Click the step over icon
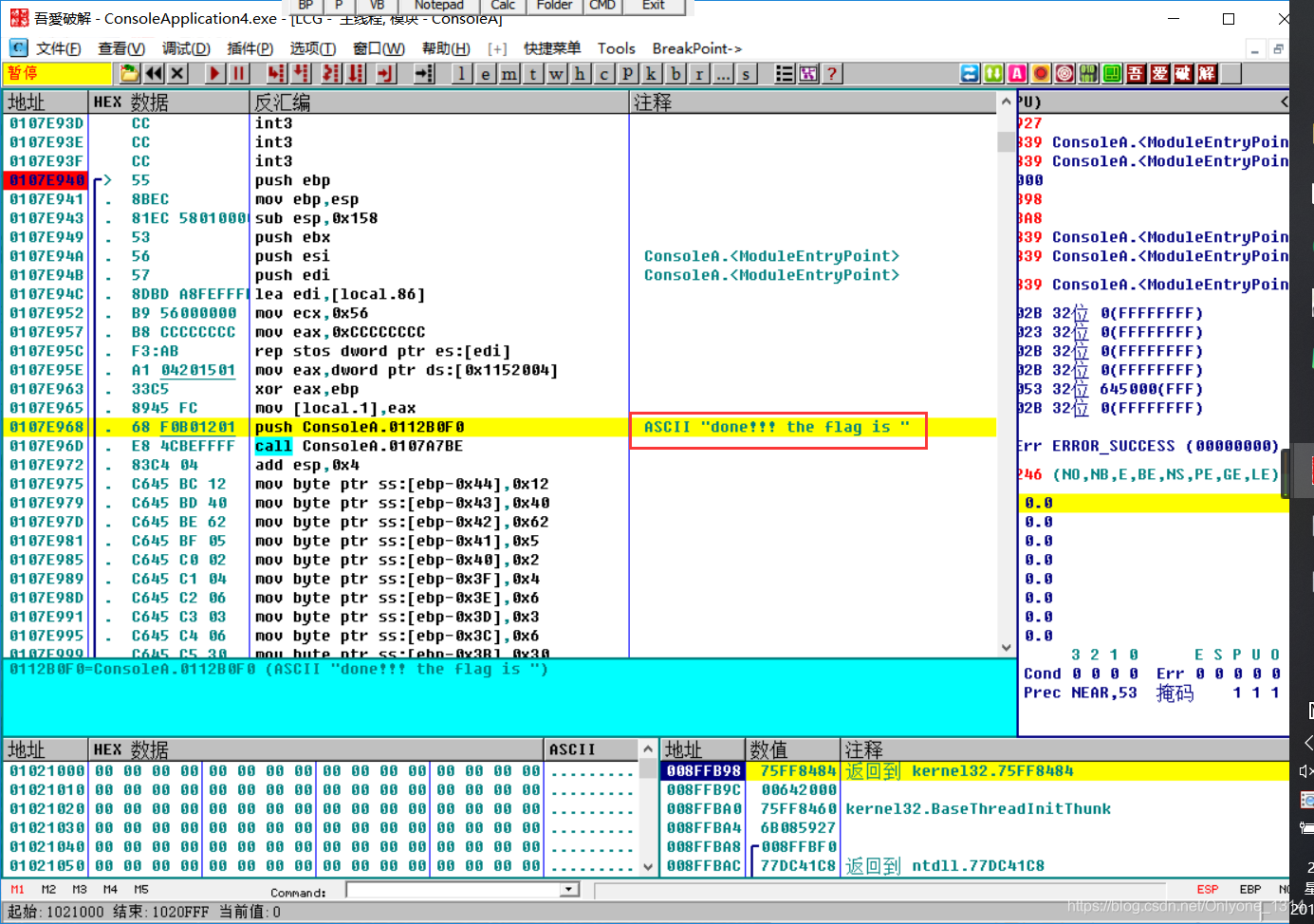 click(x=301, y=73)
